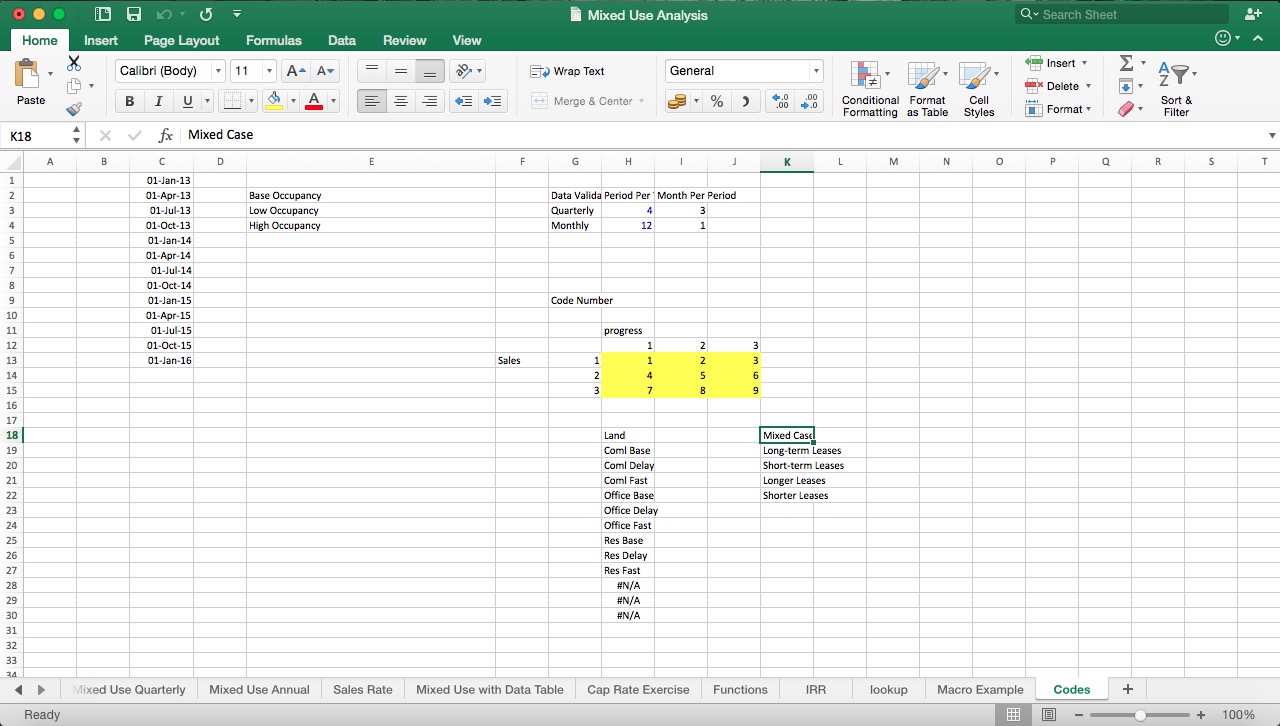The image size is (1280, 726).
Task: Switch to Normal view in status bar
Action: [1013, 715]
